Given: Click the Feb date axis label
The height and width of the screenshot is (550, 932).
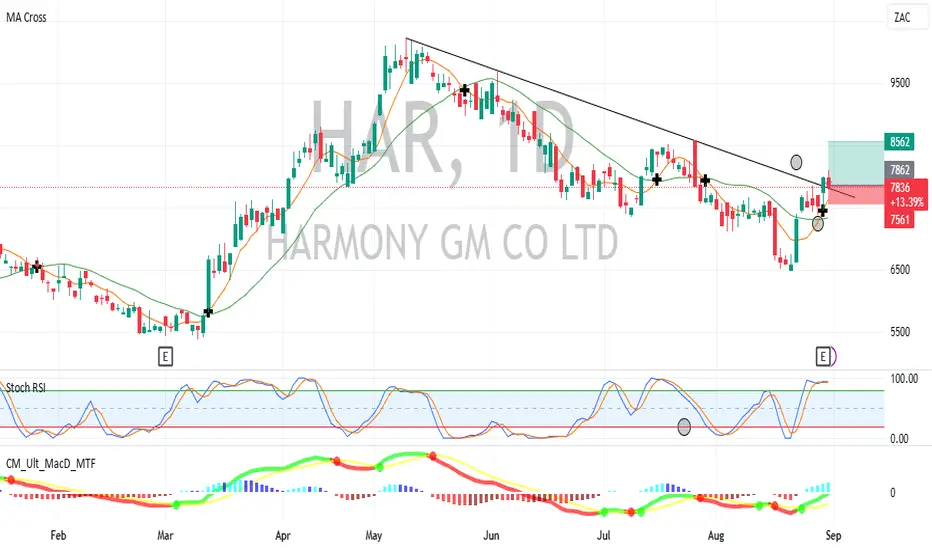Looking at the screenshot, I should [x=58, y=535].
